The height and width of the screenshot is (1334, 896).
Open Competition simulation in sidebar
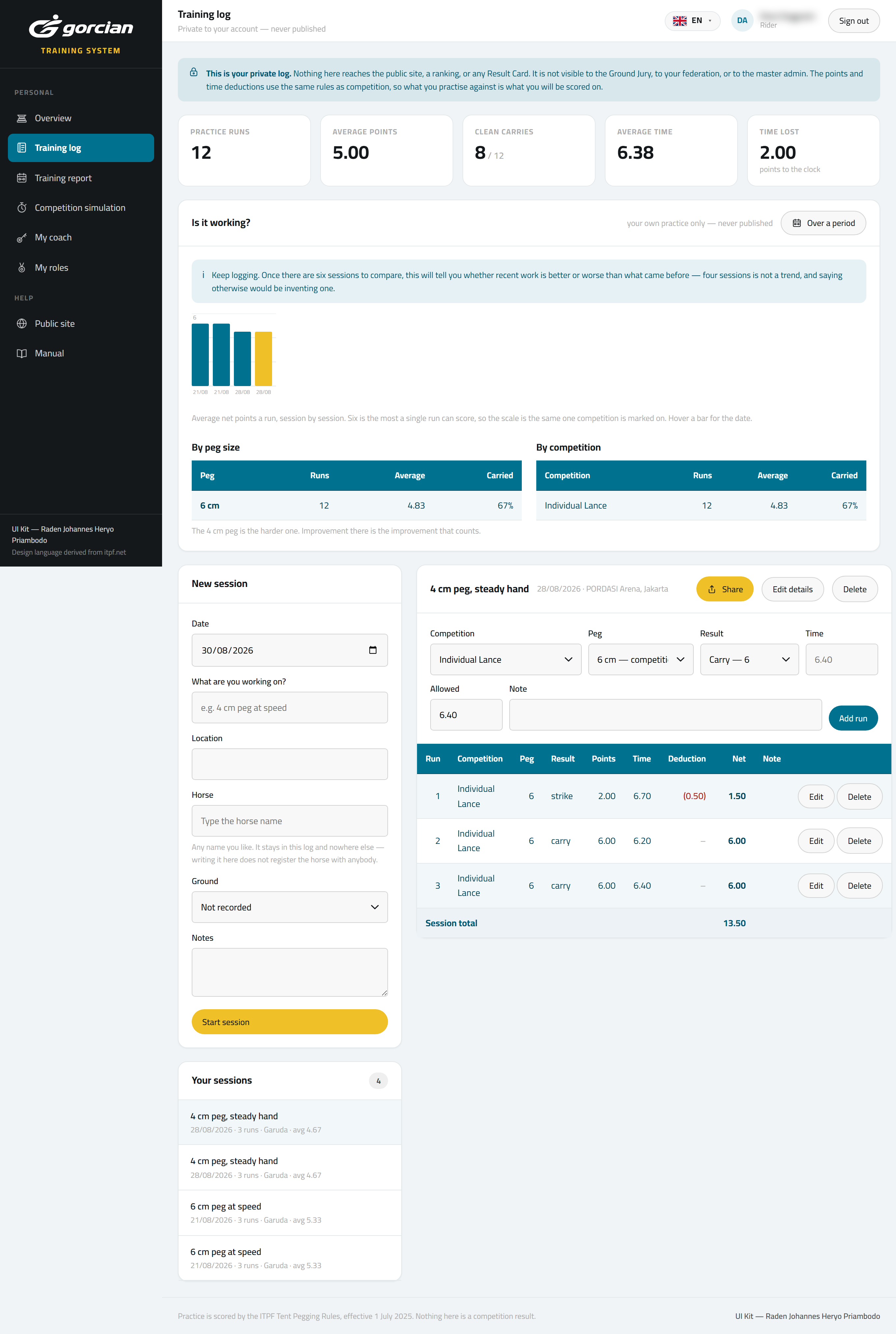81,208
